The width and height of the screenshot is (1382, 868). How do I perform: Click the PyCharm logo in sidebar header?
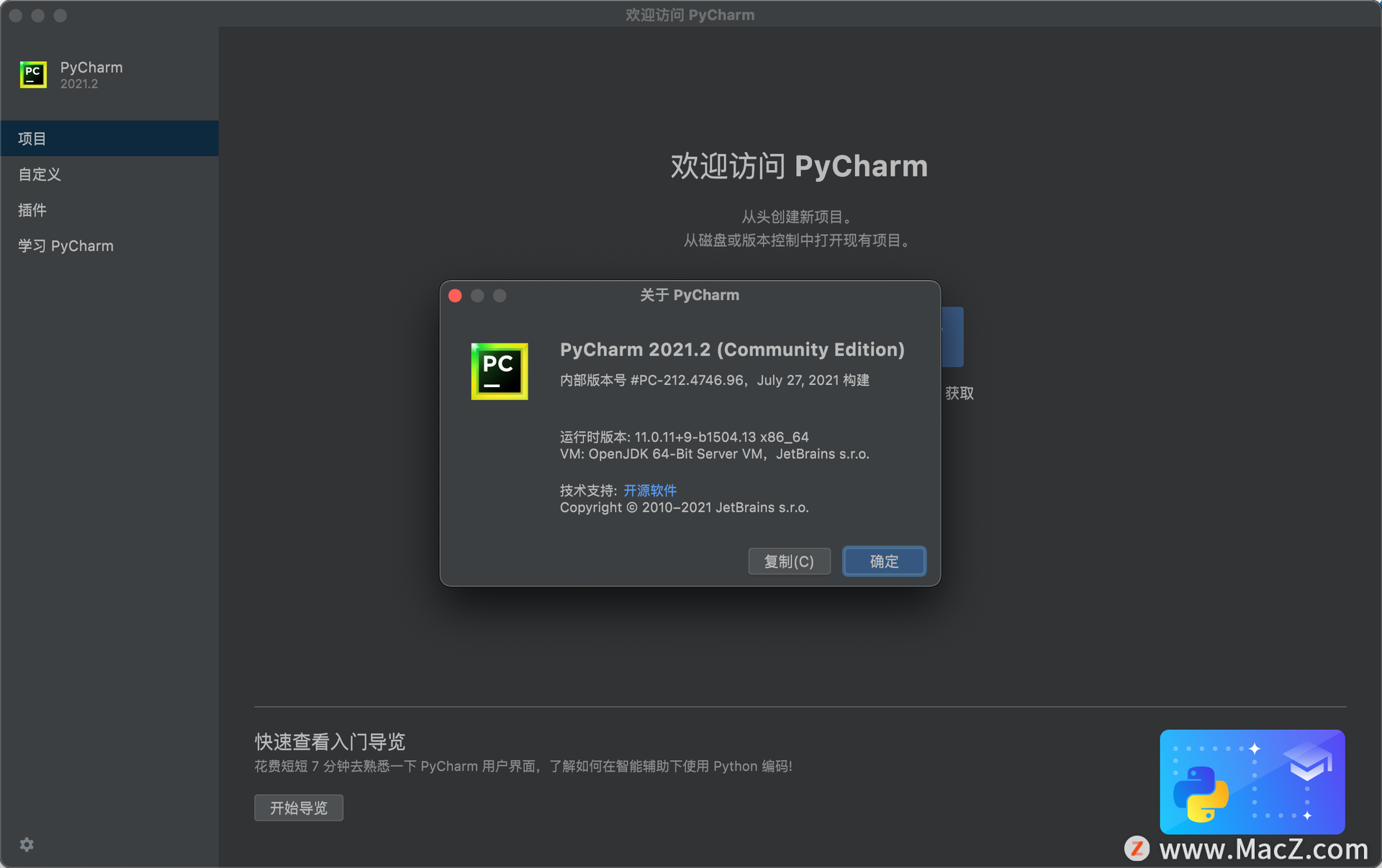coord(33,75)
